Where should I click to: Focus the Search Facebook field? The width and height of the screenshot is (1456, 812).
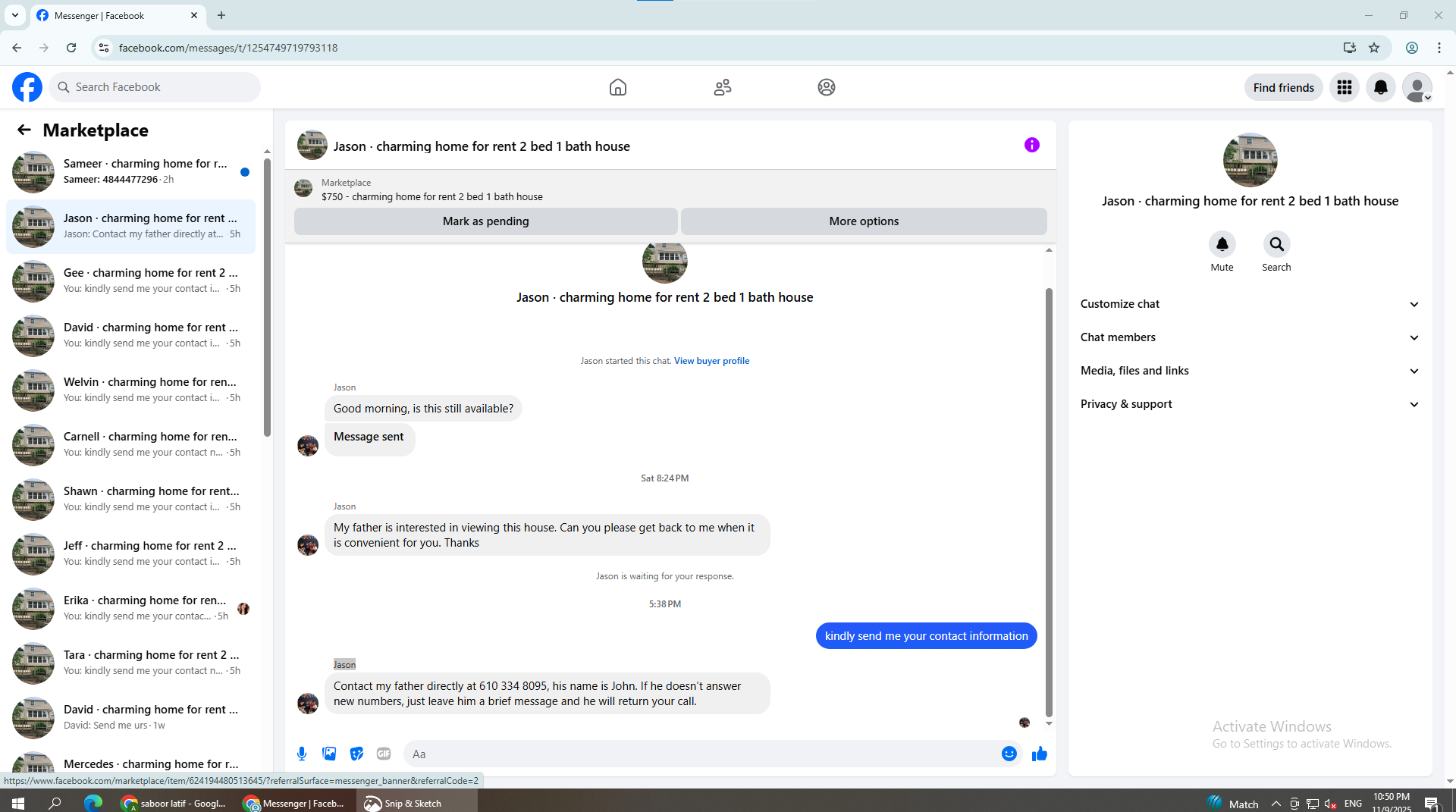pyautogui.click(x=155, y=87)
